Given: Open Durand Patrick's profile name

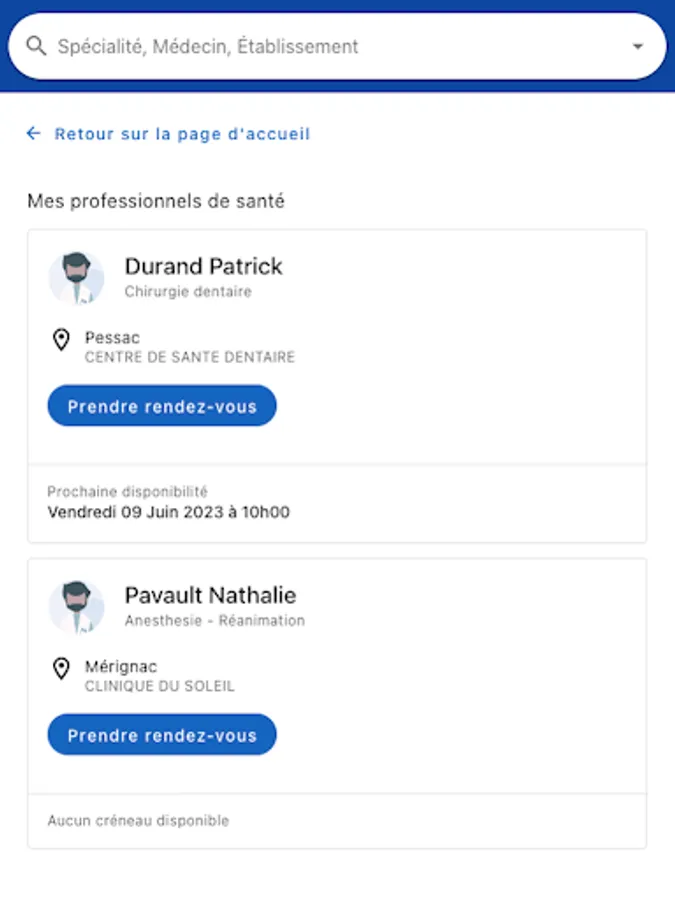Looking at the screenshot, I should pyautogui.click(x=204, y=266).
